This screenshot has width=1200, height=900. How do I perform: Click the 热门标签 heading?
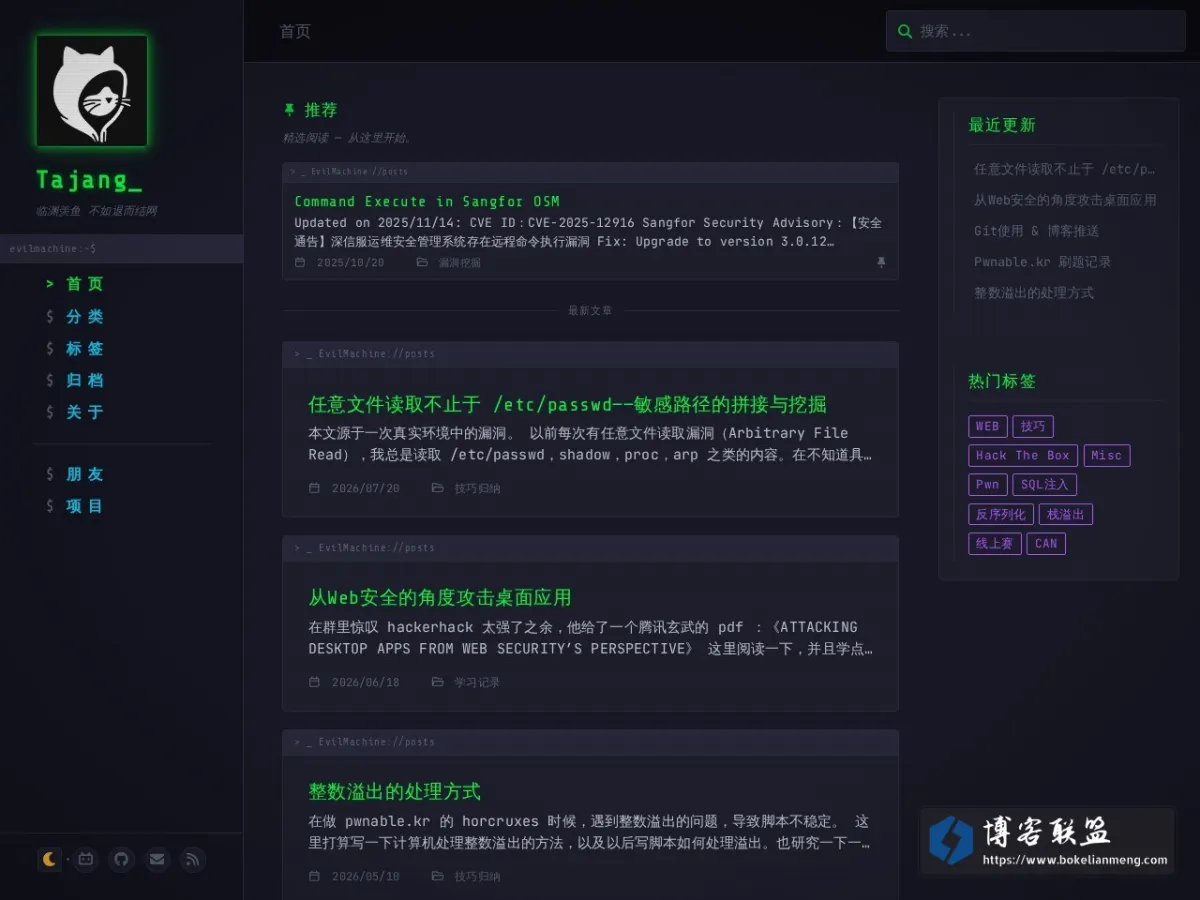1001,381
